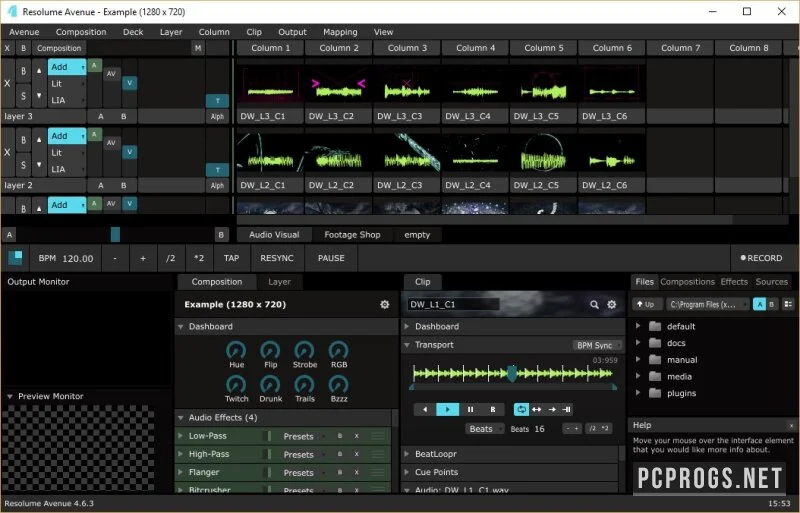The height and width of the screenshot is (513, 800).
Task: Collapse the composition Dashboard section
Action: (x=181, y=327)
